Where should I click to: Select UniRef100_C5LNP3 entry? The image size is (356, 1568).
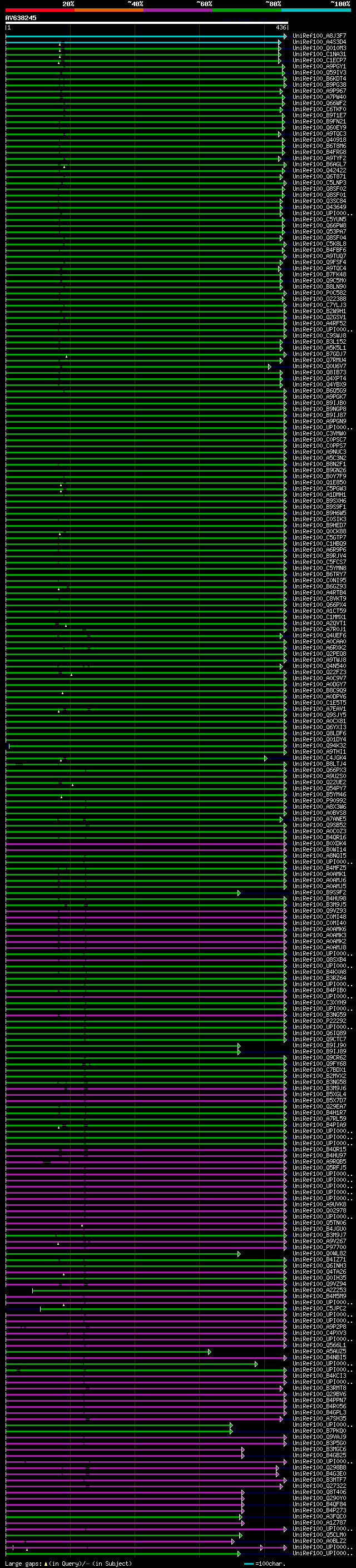319,183
